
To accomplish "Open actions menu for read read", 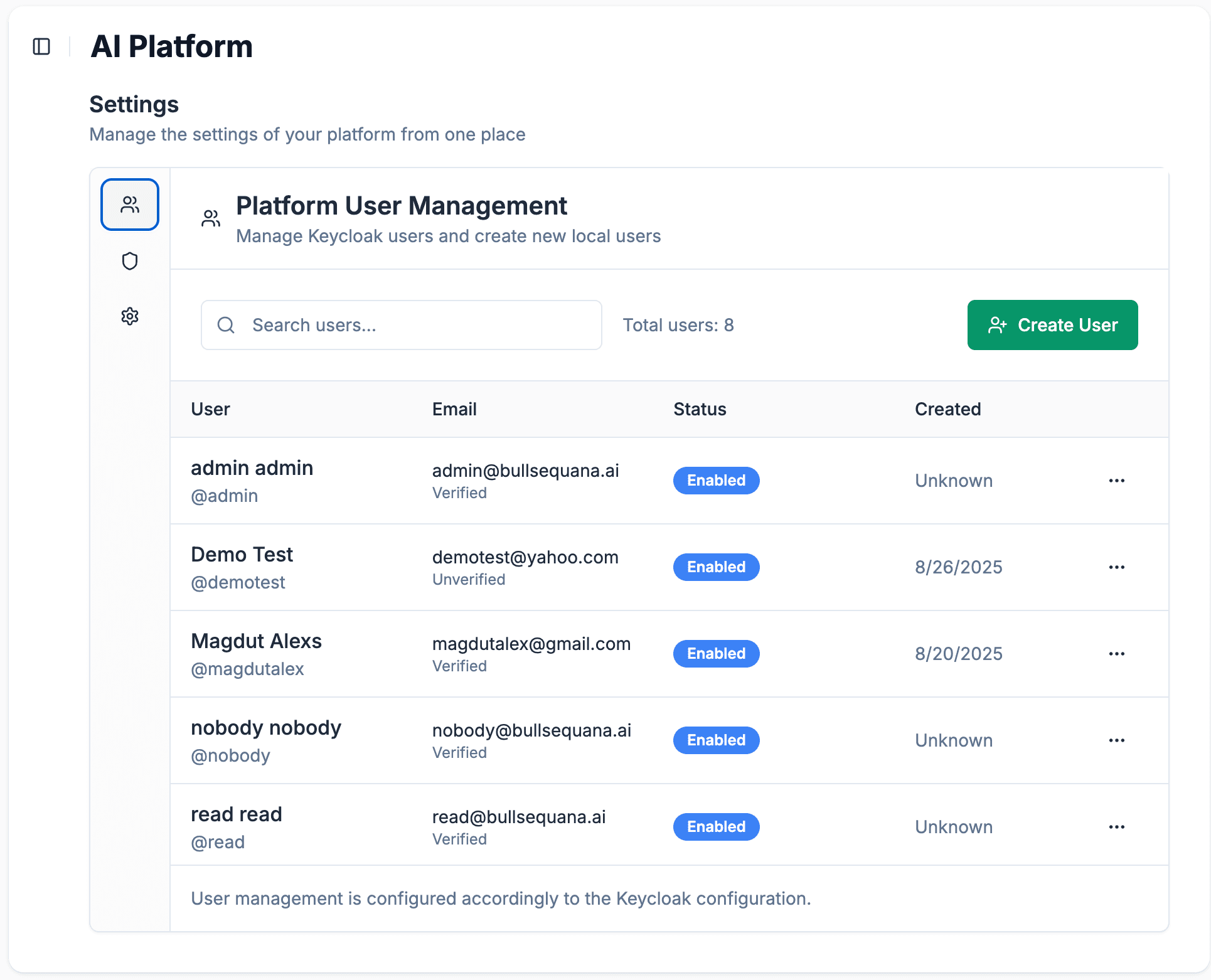I will (1116, 827).
